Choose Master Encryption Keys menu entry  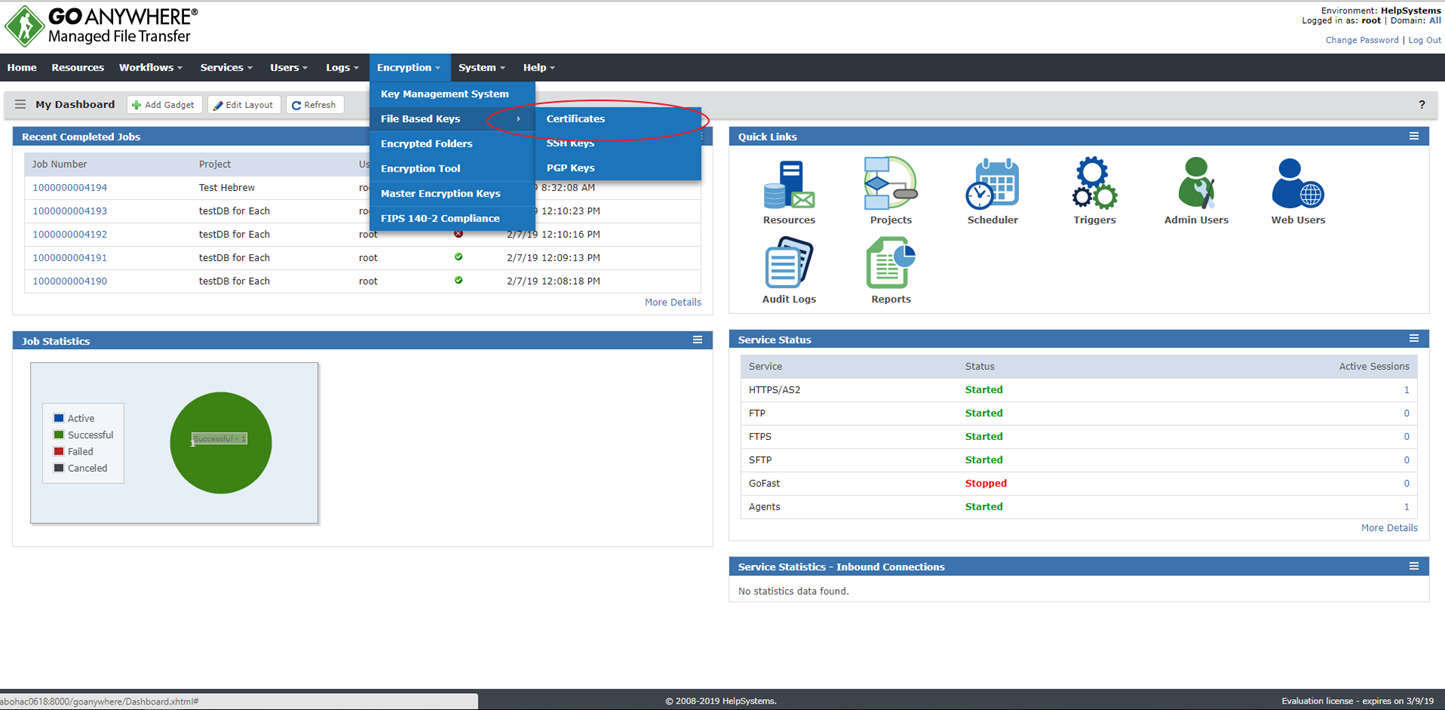click(x=452, y=194)
